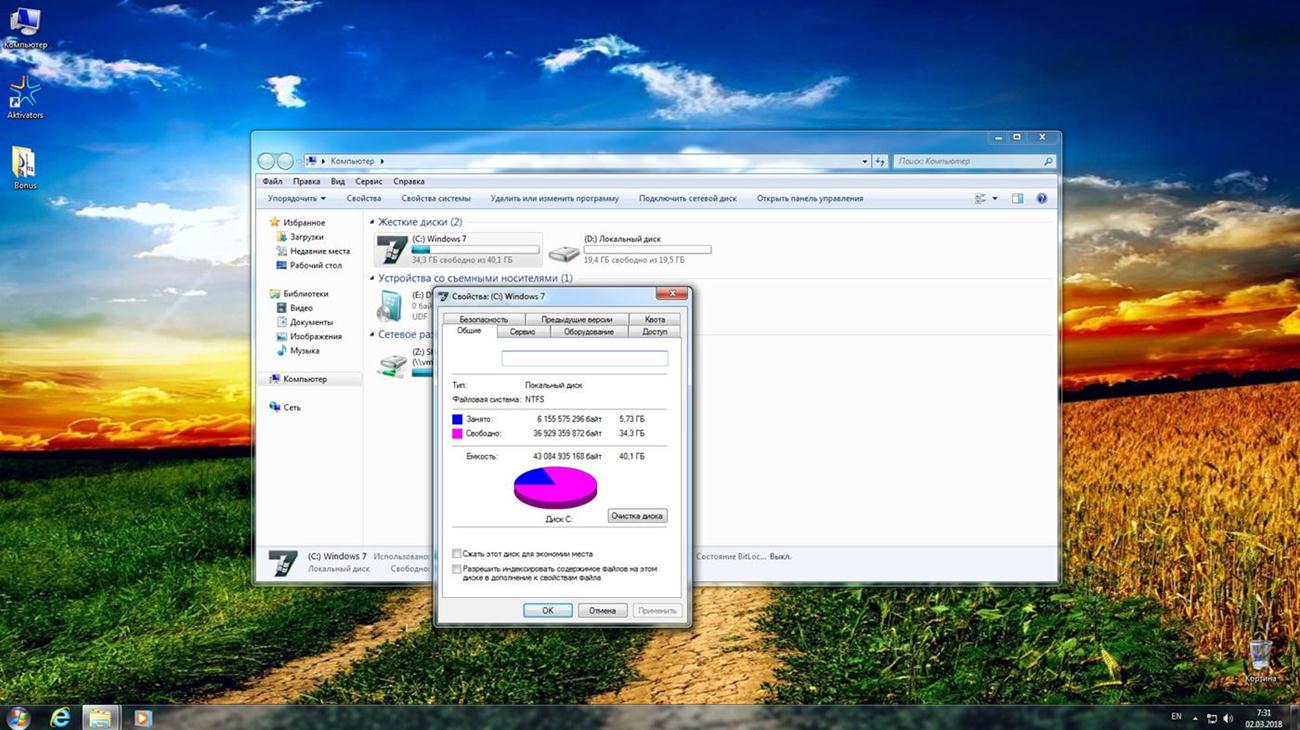This screenshot has width=1300, height=730.
Task: Open the address bar history dropdown arrow
Action: pos(865,161)
